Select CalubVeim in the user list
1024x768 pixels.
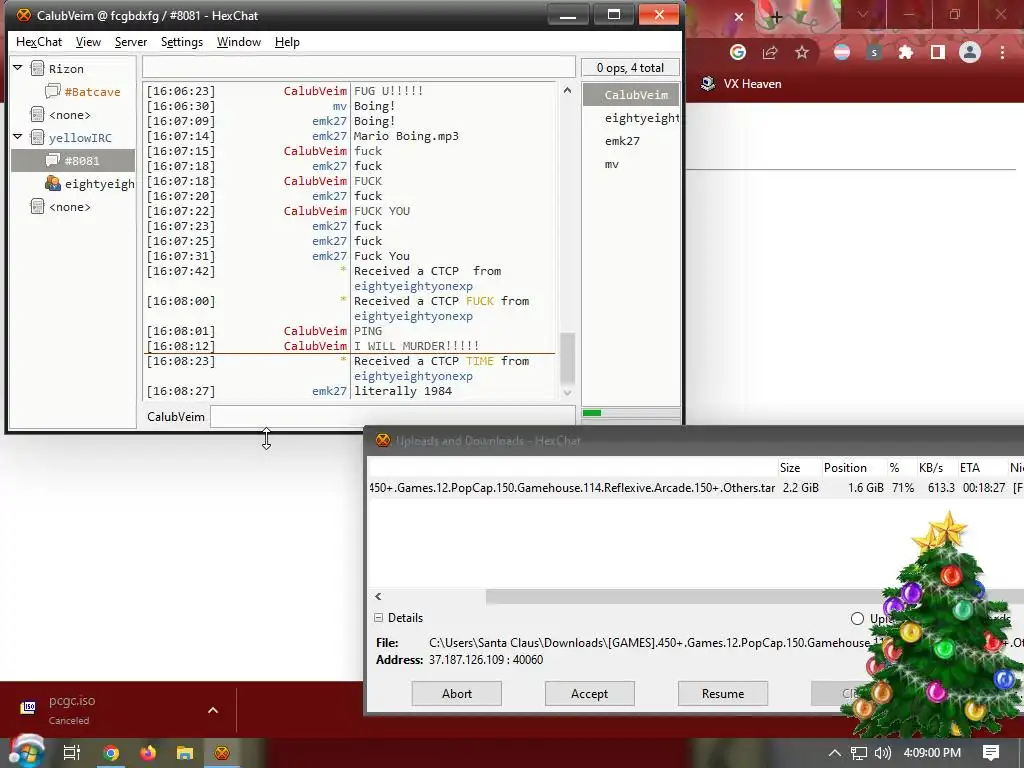coord(631,95)
